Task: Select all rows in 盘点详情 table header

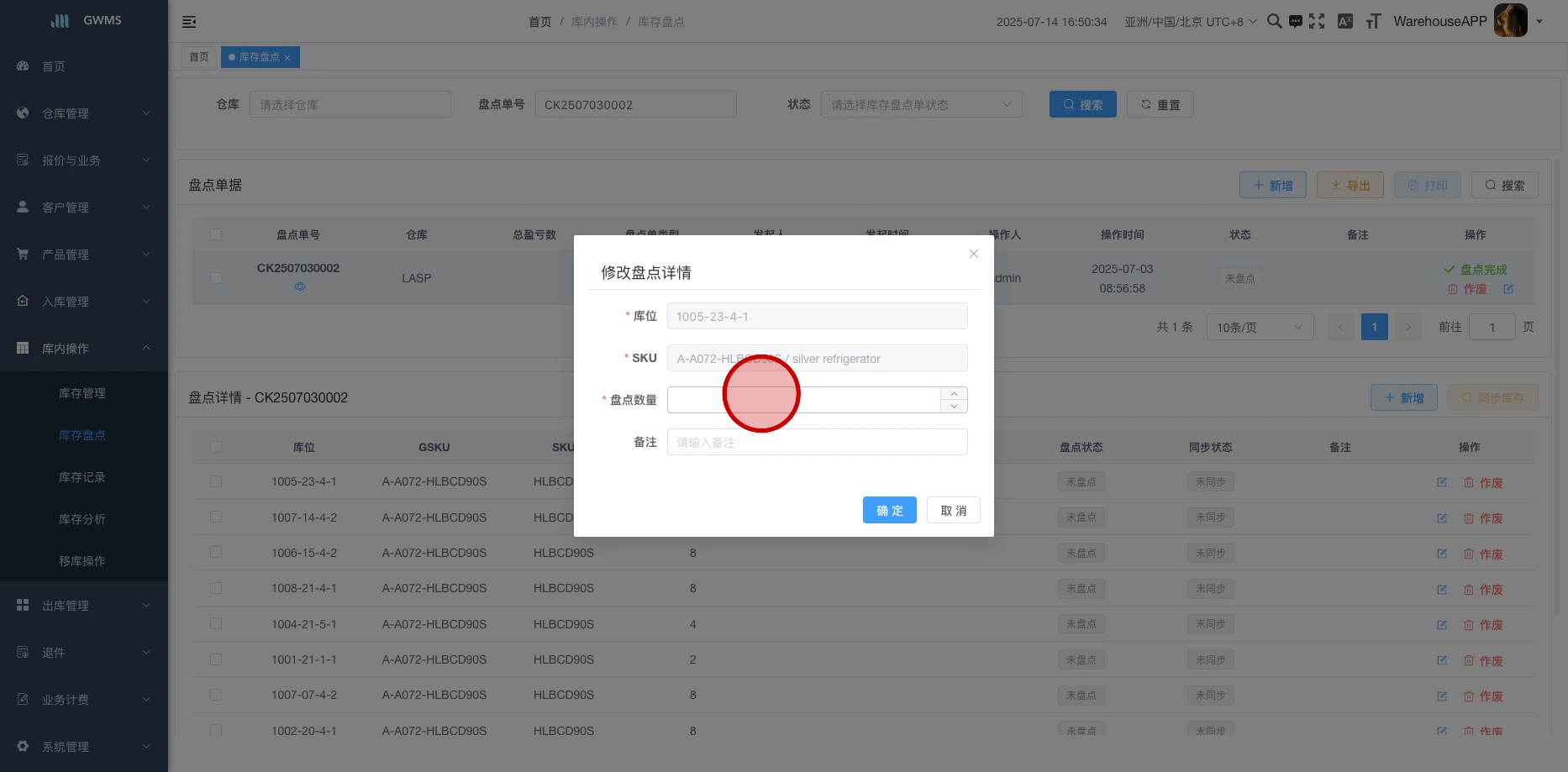Action: point(216,447)
